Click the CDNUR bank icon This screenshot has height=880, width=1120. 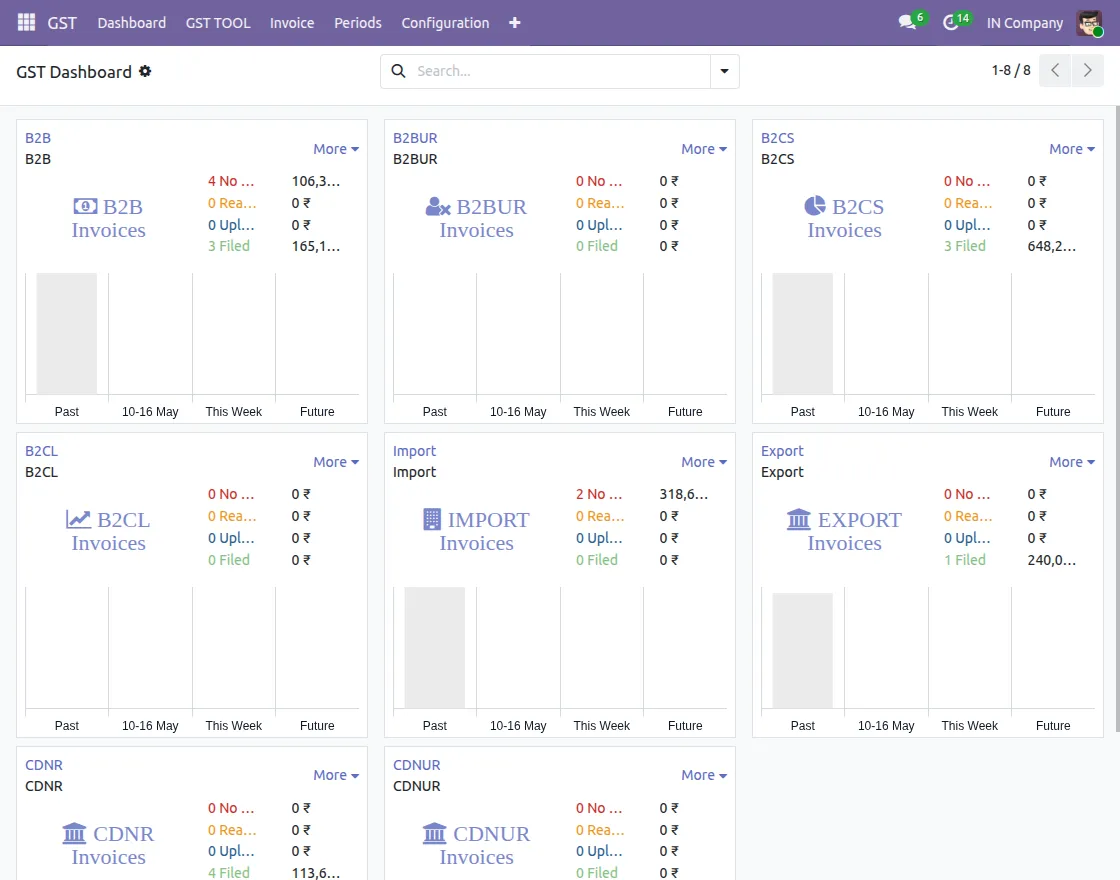[x=434, y=834]
